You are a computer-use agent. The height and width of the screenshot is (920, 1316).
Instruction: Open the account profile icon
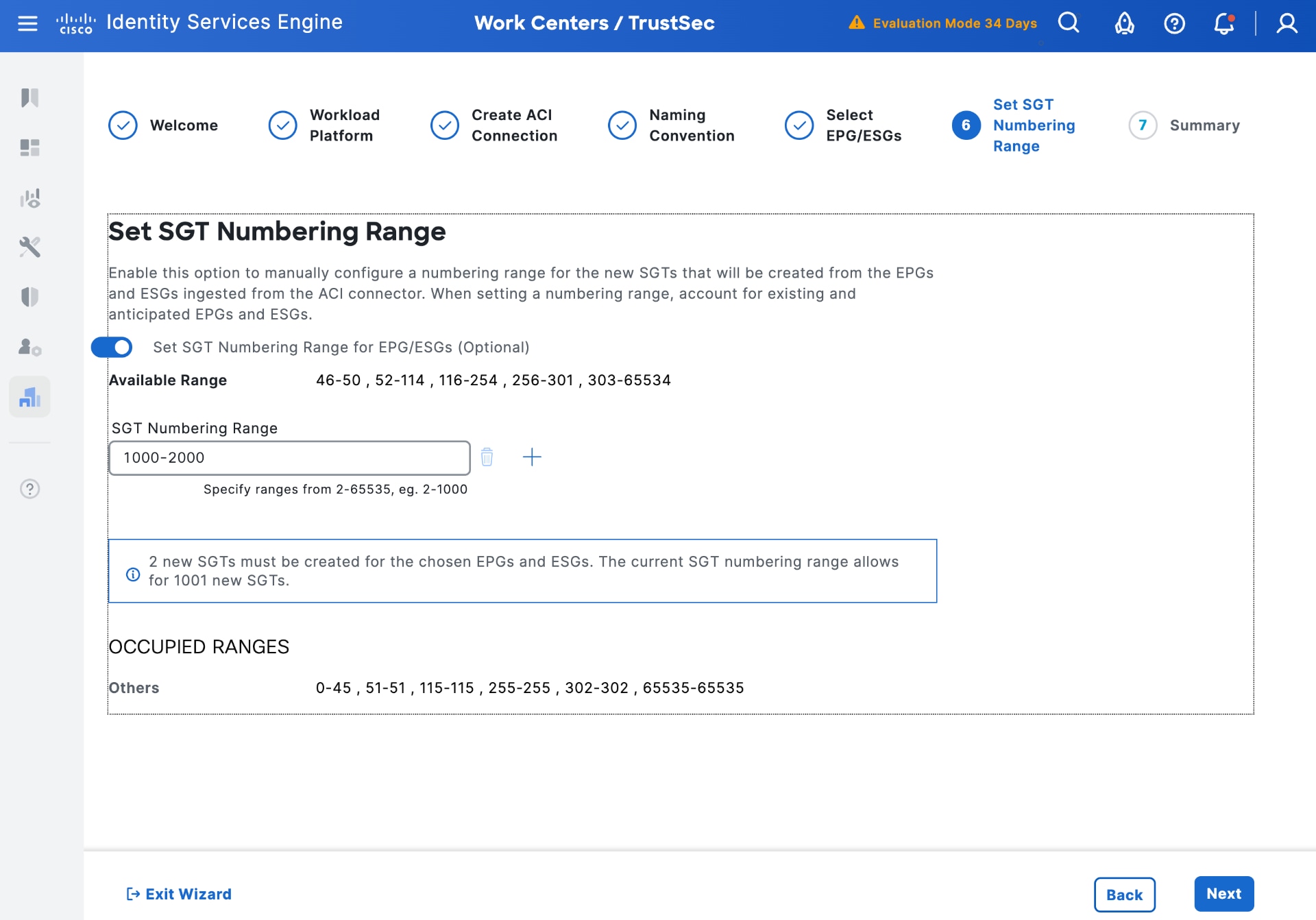1287,23
